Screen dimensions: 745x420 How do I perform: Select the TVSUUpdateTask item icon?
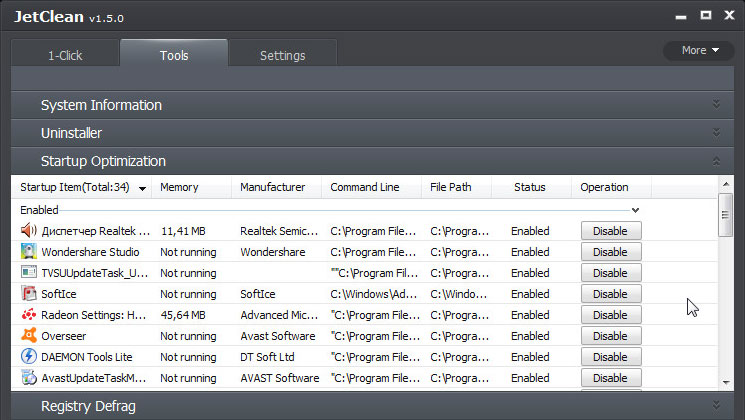29,273
